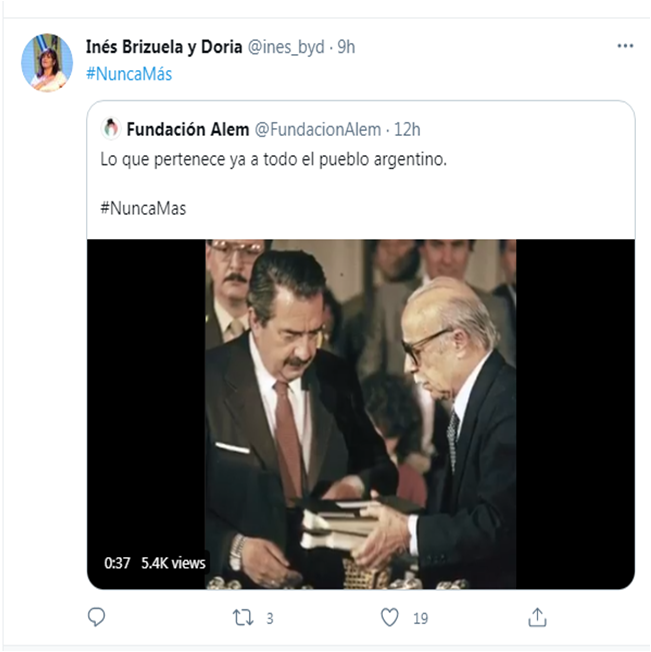Image resolution: width=651 pixels, height=652 pixels.
Task: Click the 5.4K views label
Action: tap(173, 563)
